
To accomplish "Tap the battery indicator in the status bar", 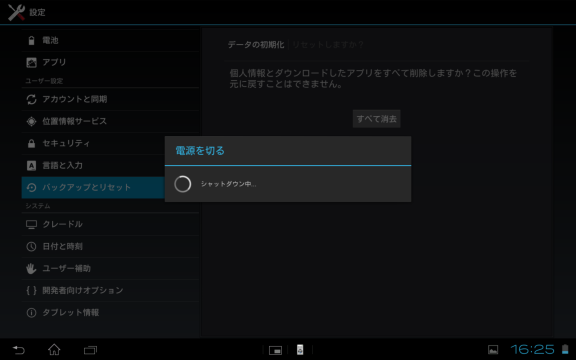I will 565,349.
